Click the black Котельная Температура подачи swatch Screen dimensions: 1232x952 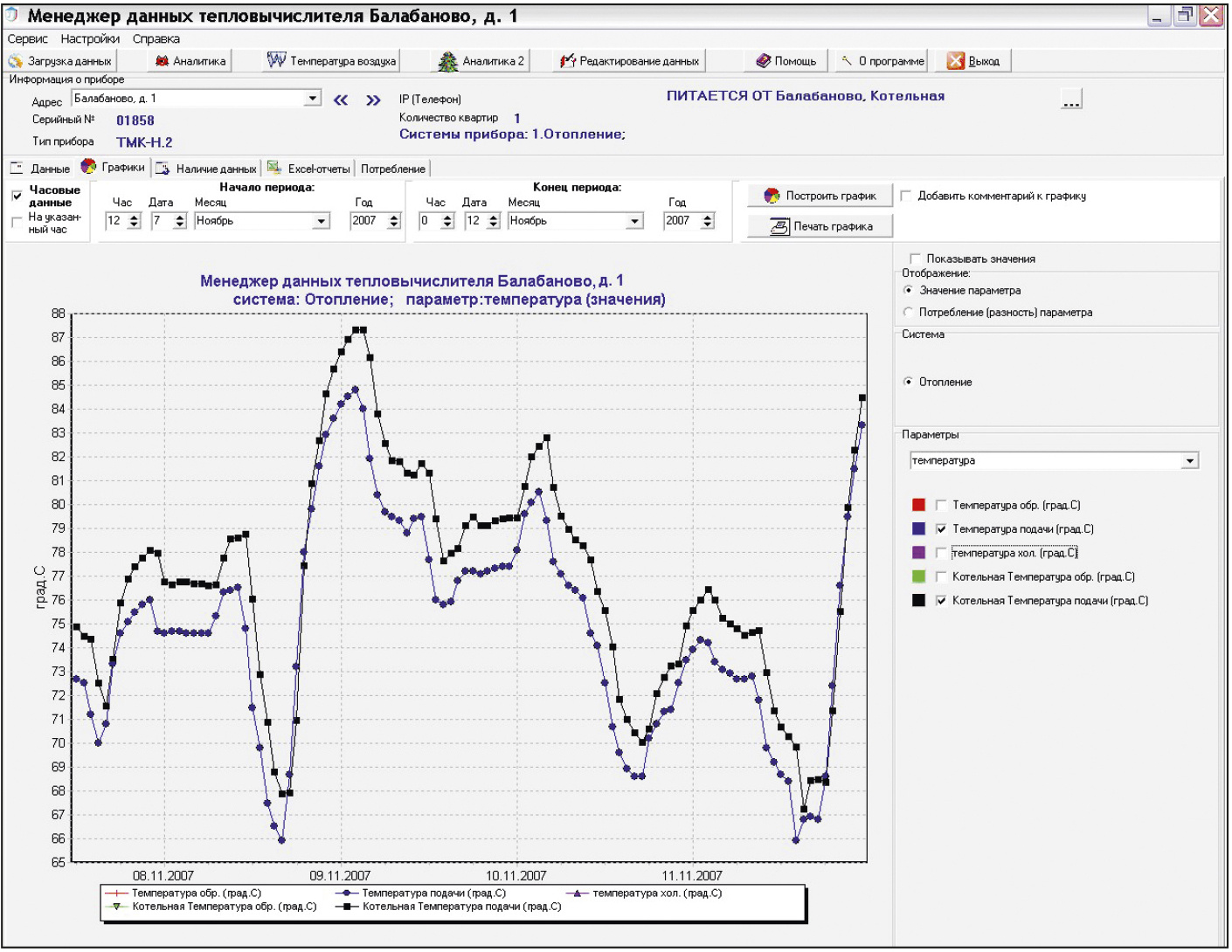point(918,600)
